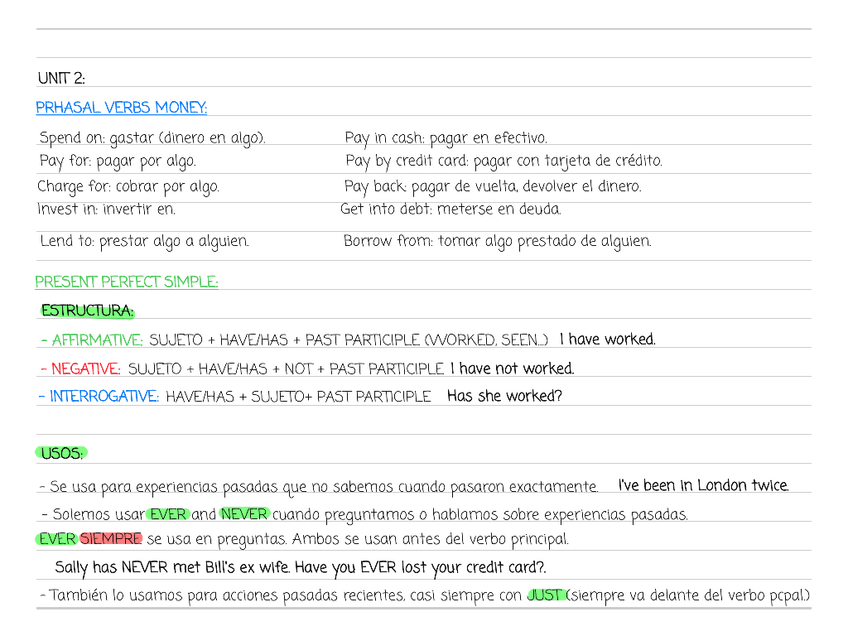Click the red highlighted SIEMPRE word
Image resolution: width=848 pixels, height=636 pixels.
(111, 539)
